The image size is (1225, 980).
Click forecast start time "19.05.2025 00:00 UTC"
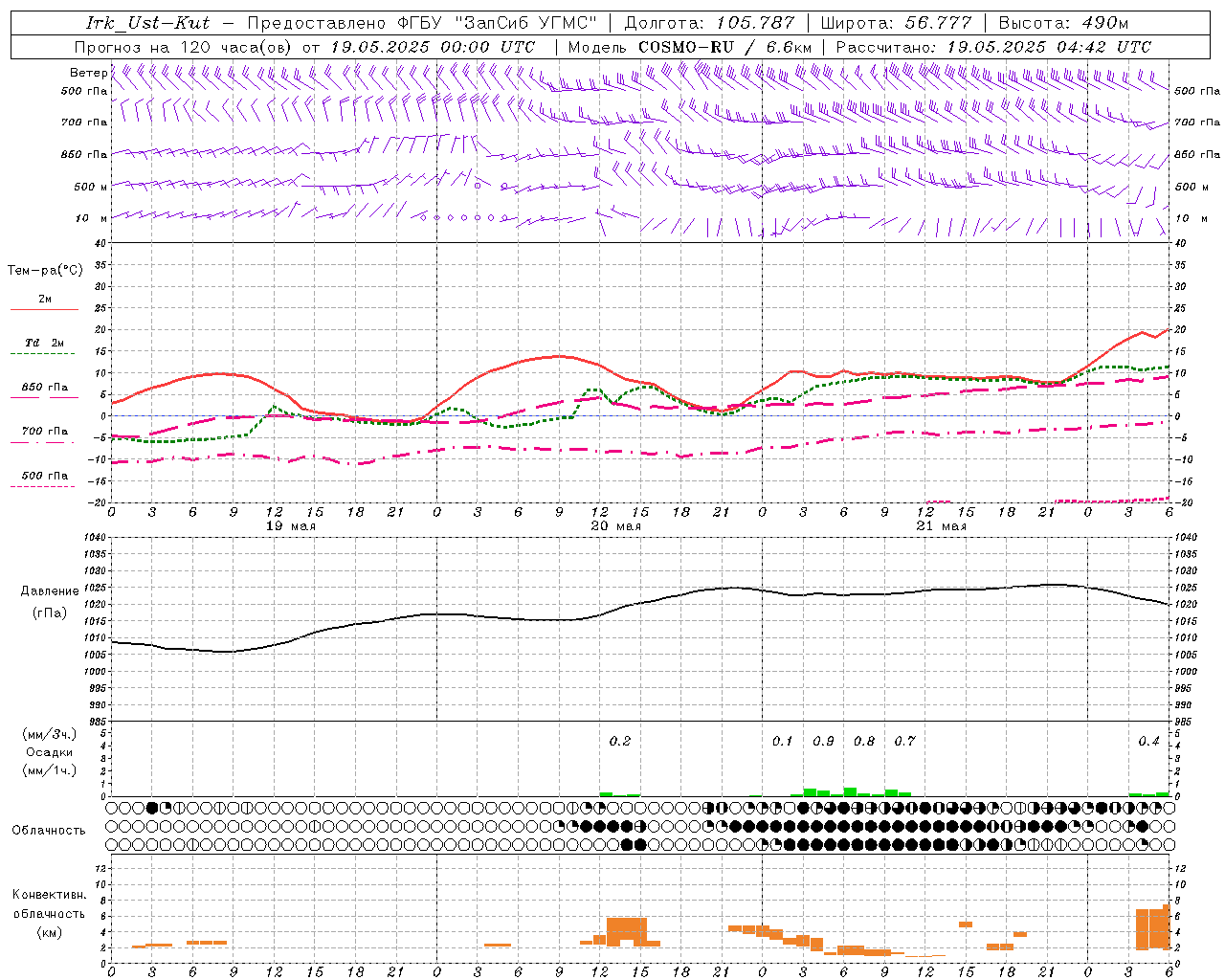coord(433,47)
